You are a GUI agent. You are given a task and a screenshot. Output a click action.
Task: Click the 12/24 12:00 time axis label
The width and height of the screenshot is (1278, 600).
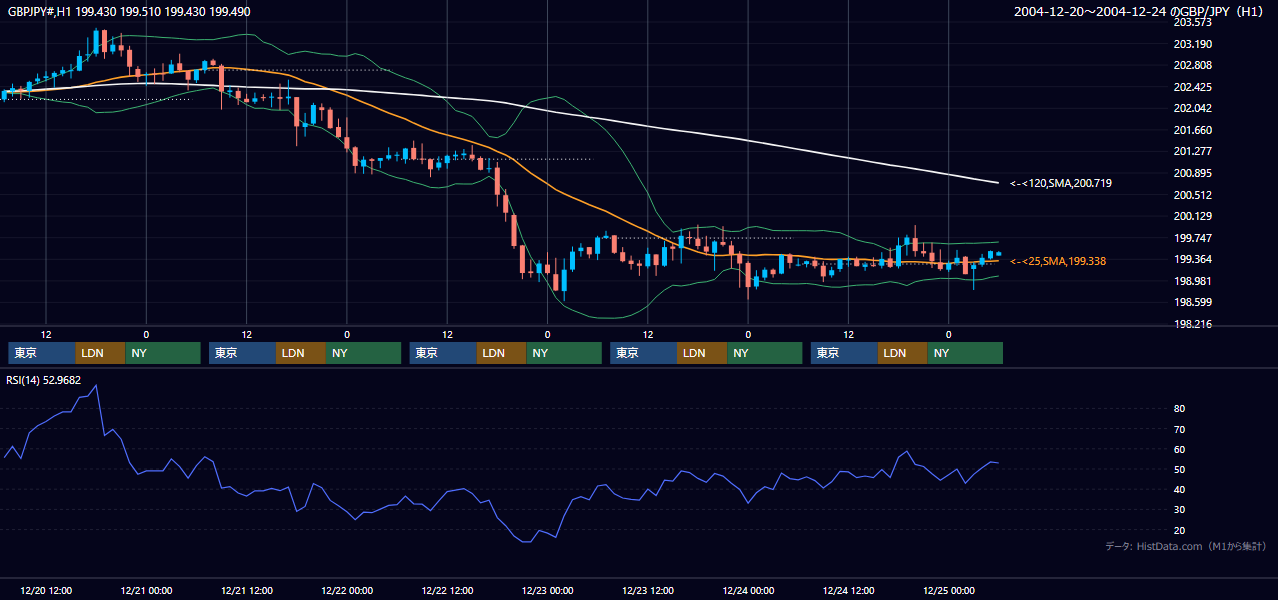click(849, 590)
